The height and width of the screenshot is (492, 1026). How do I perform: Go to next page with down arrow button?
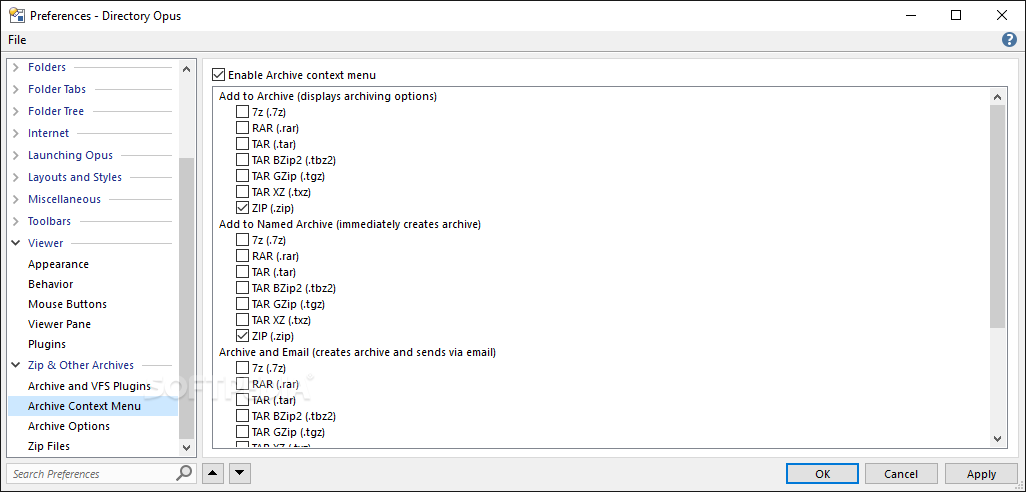tap(240, 473)
